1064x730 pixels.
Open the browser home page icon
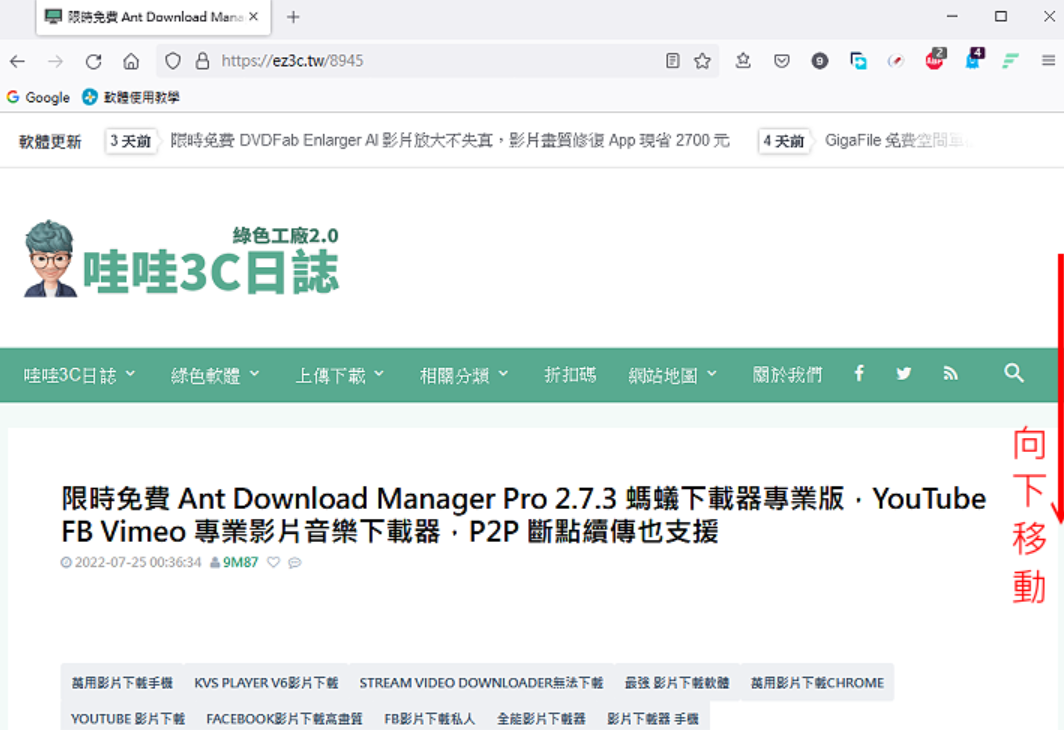[131, 61]
